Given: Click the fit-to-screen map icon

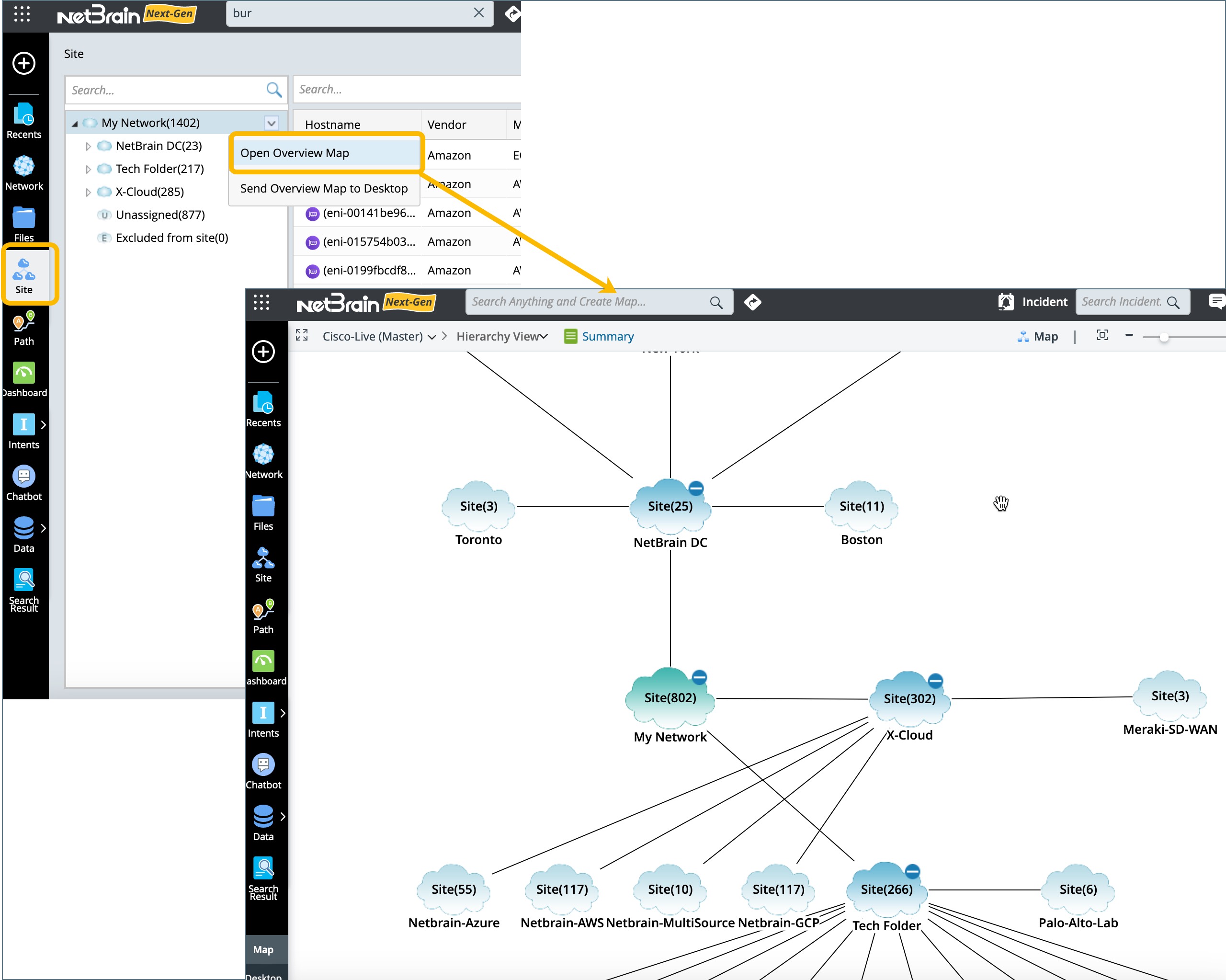Looking at the screenshot, I should click(x=1102, y=336).
